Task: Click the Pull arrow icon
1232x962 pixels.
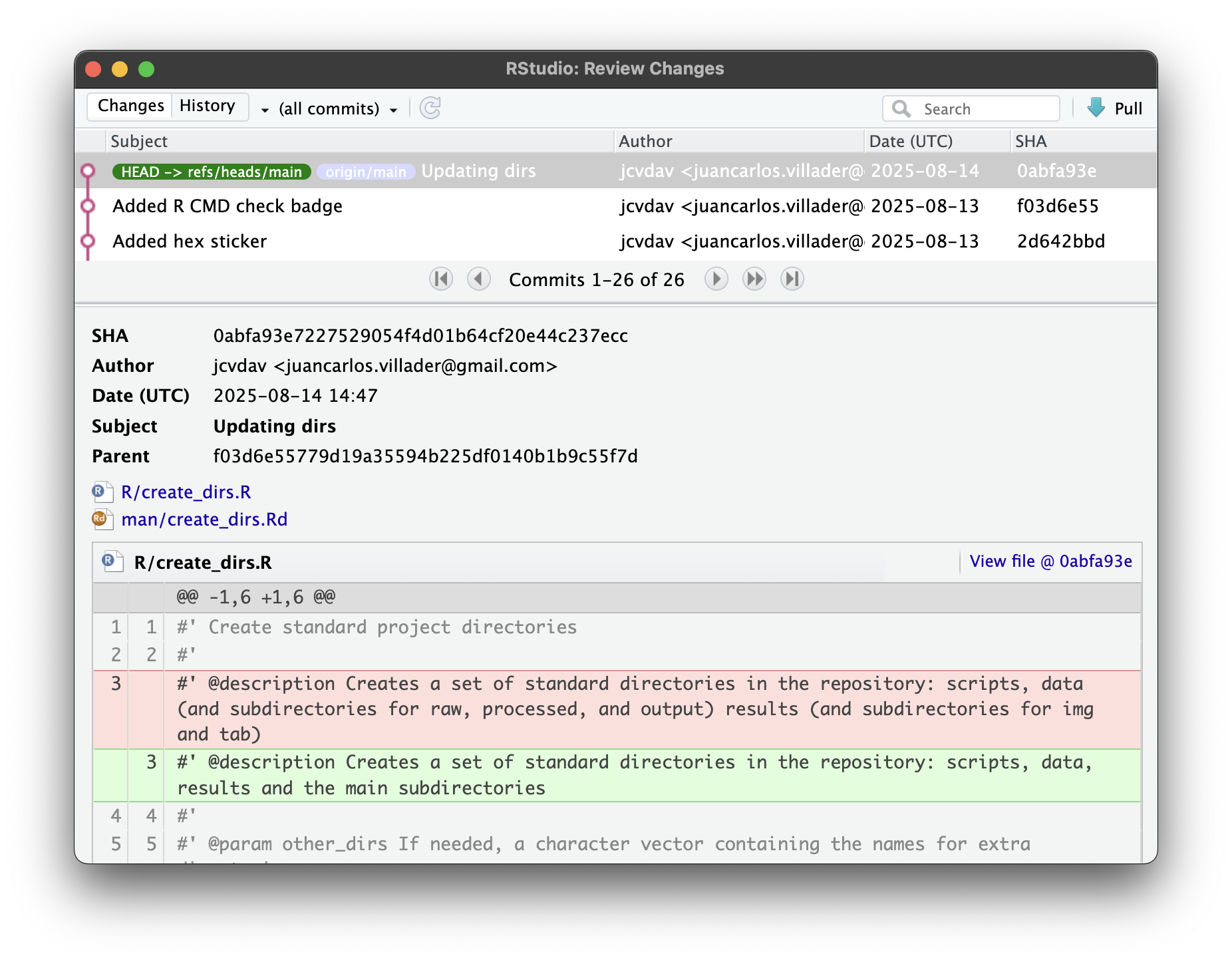Action: click(x=1096, y=108)
